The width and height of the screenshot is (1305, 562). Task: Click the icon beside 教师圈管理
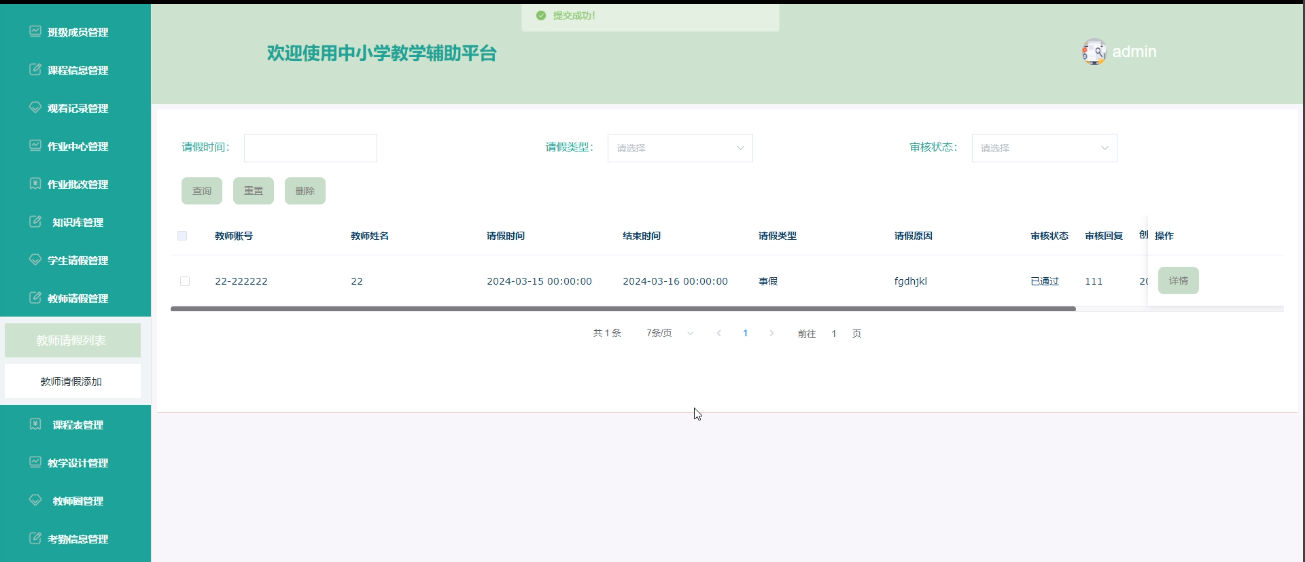click(36, 501)
